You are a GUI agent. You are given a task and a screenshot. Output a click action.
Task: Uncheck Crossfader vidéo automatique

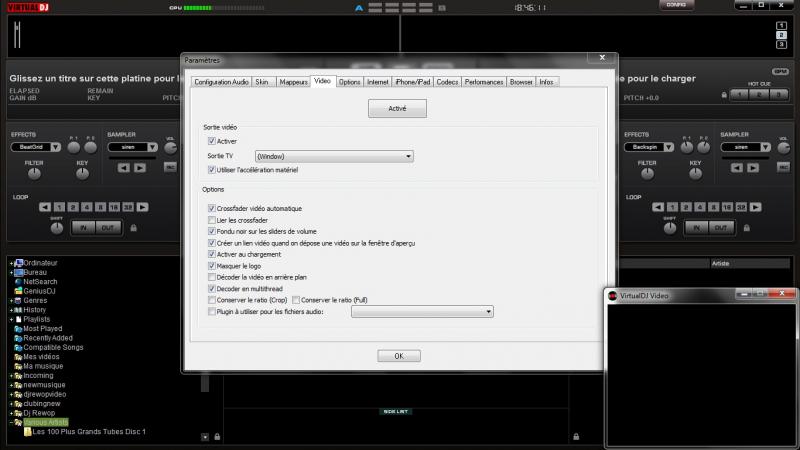coord(212,208)
